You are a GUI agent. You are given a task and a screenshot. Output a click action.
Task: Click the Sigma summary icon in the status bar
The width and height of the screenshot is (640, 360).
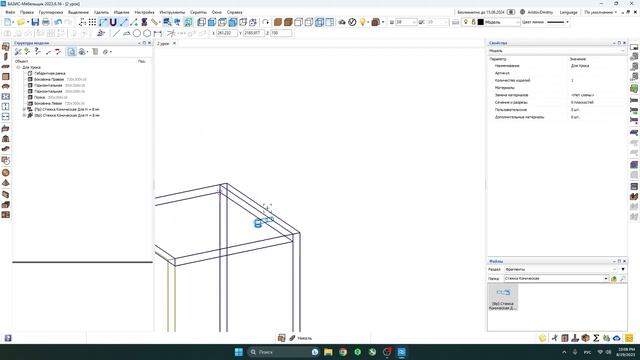pos(596,338)
